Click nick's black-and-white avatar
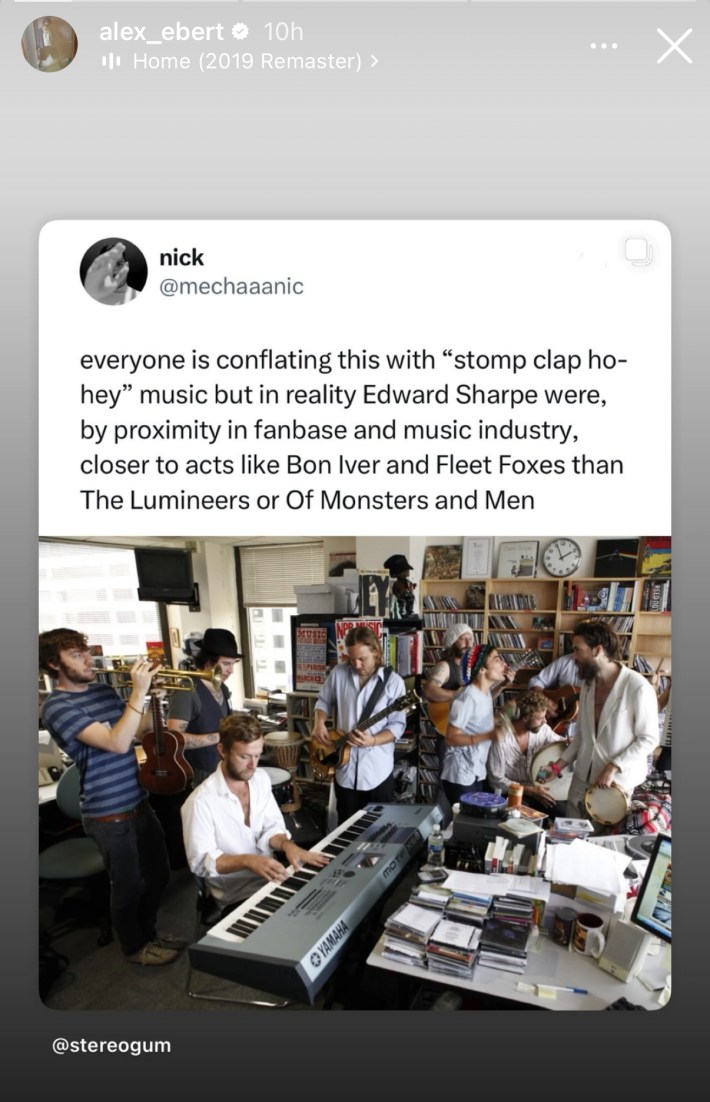Screen dimensions: 710x1102 113,271
